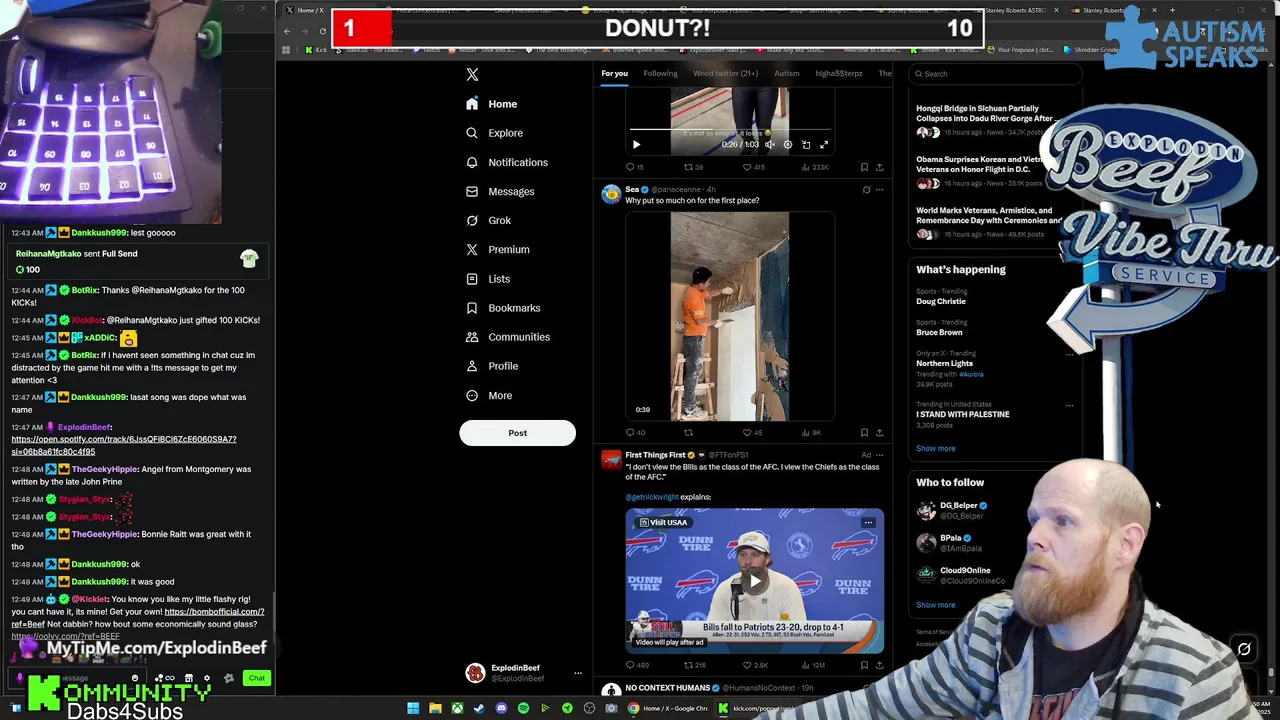
Task: Show more under What's happening
Action: [935, 448]
